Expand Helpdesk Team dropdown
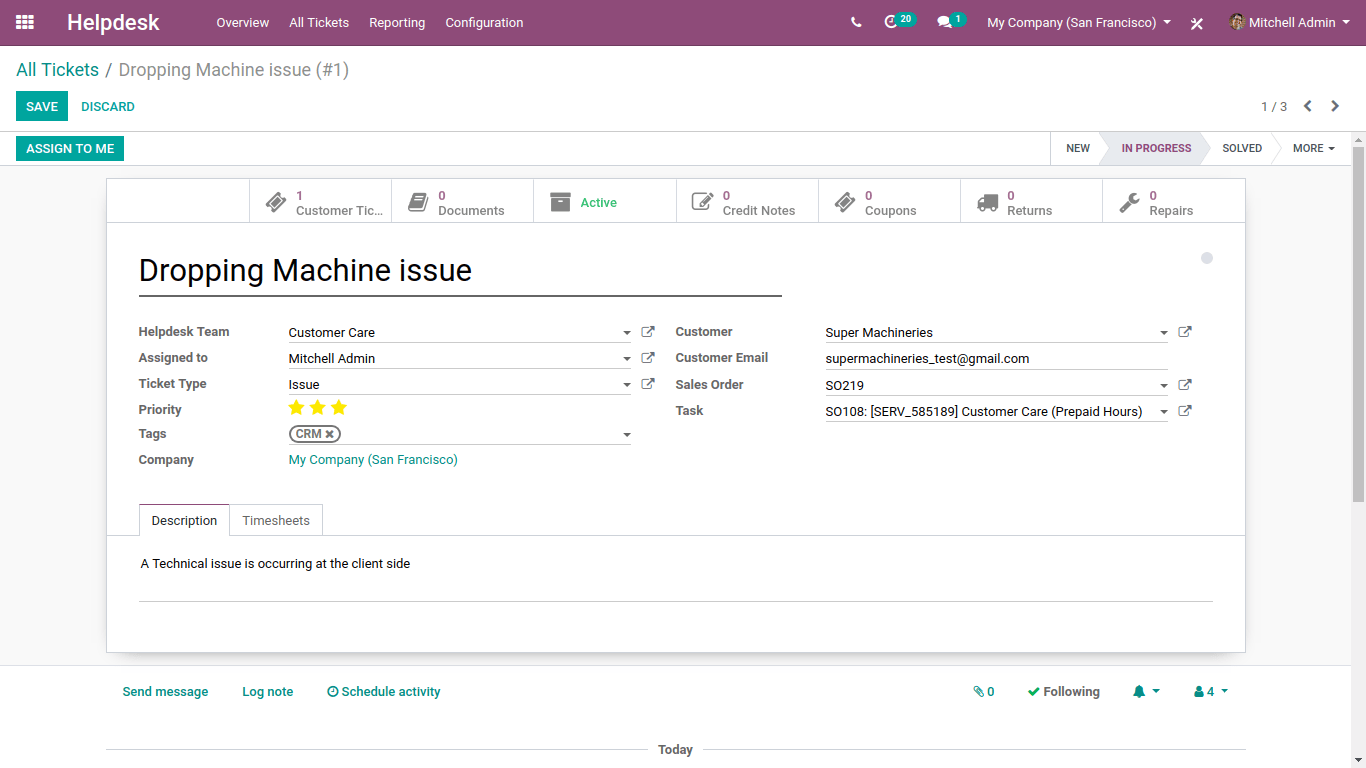Viewport: 1366px width, 768px height. click(627, 333)
